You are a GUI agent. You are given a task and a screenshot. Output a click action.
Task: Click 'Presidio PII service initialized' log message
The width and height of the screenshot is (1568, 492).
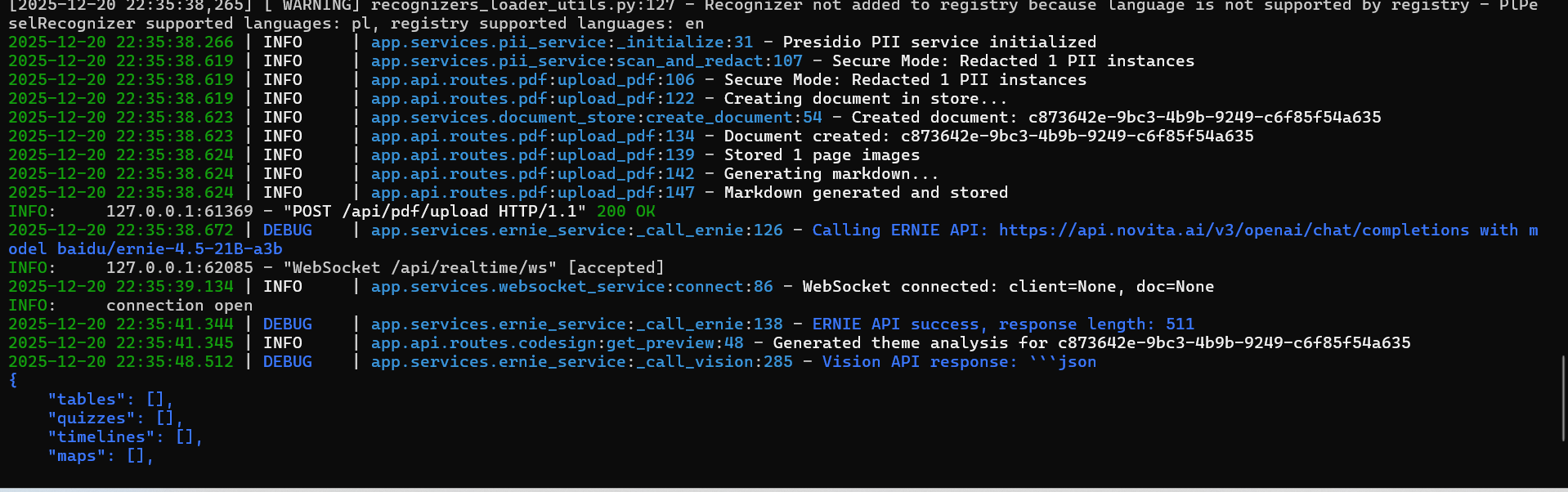[x=939, y=42]
